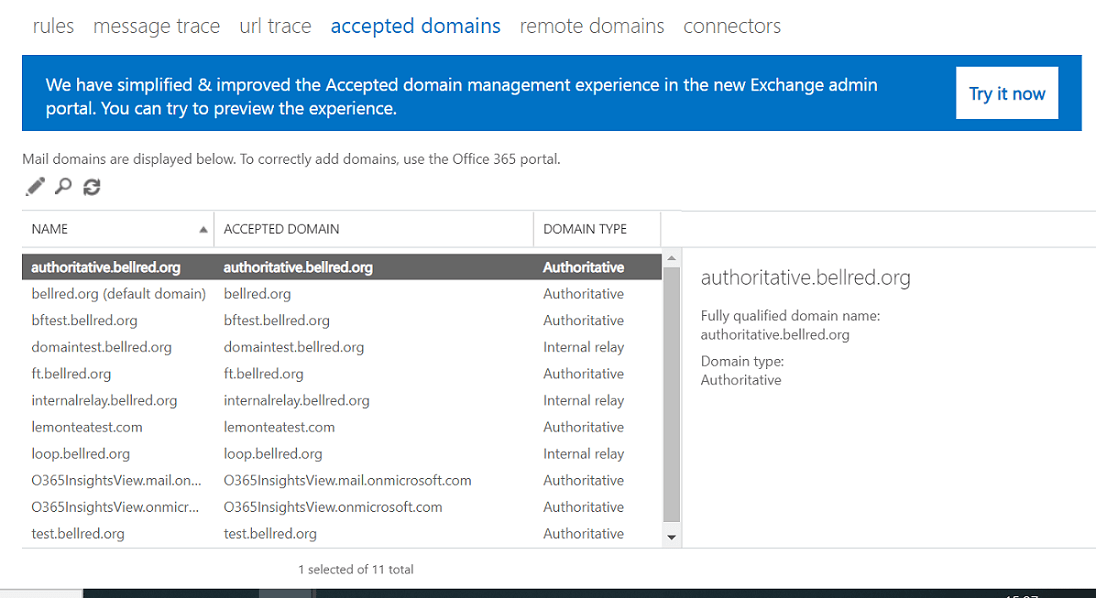
Task: Click Internal relay type for domaintest.bellred.org
Action: tap(584, 347)
